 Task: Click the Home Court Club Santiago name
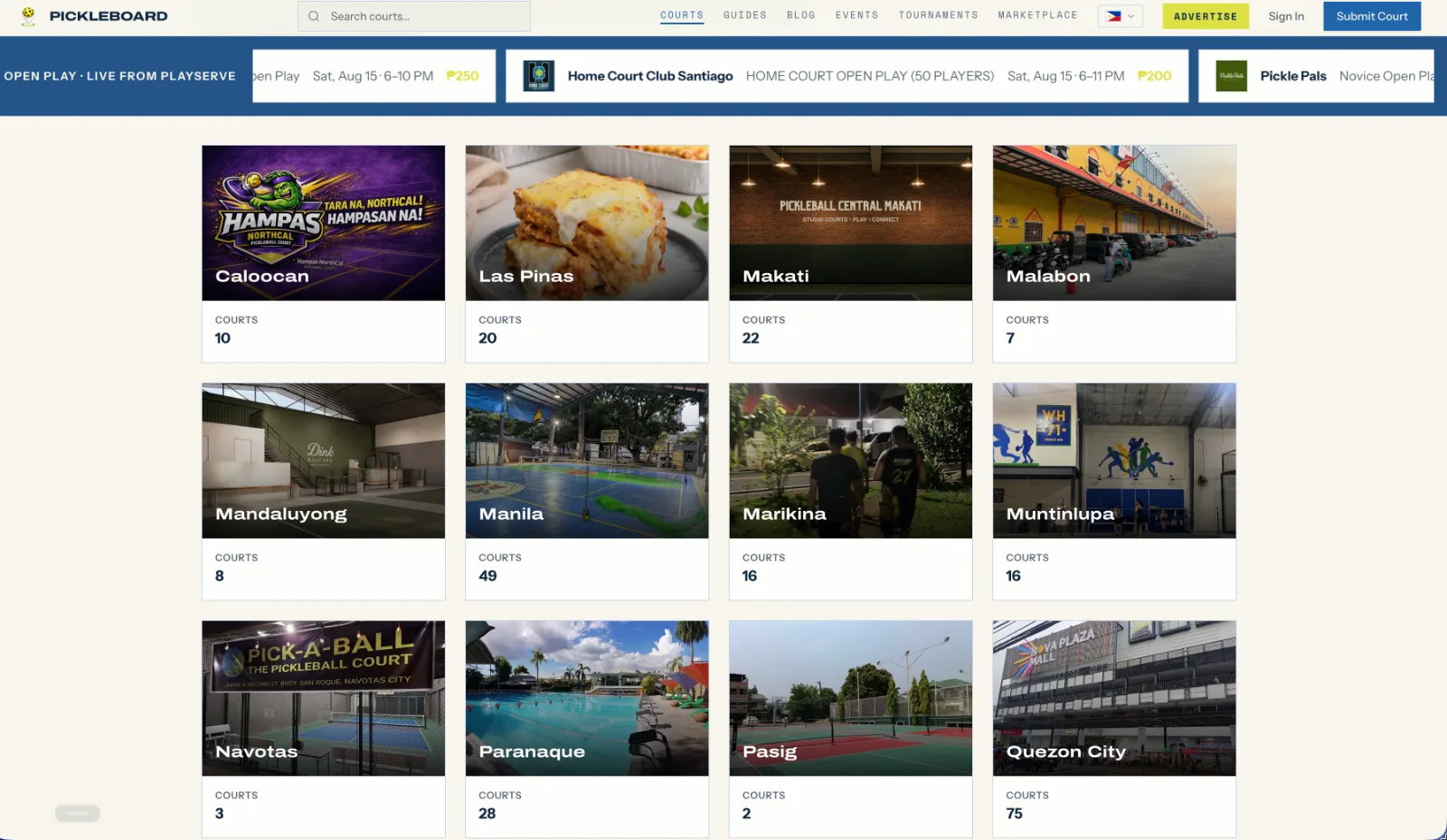pyautogui.click(x=650, y=76)
